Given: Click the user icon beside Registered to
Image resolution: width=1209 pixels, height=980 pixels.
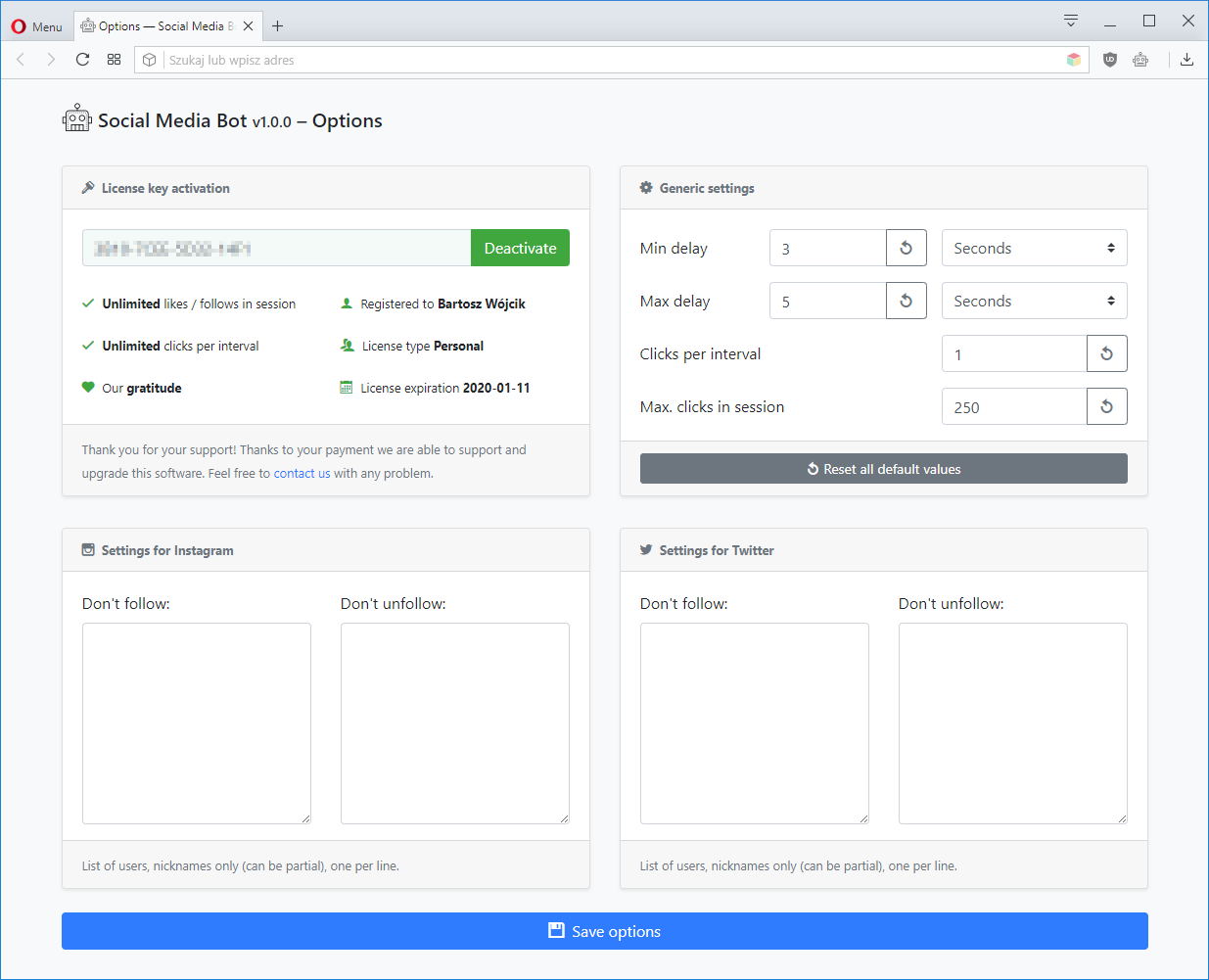Looking at the screenshot, I should tap(347, 303).
